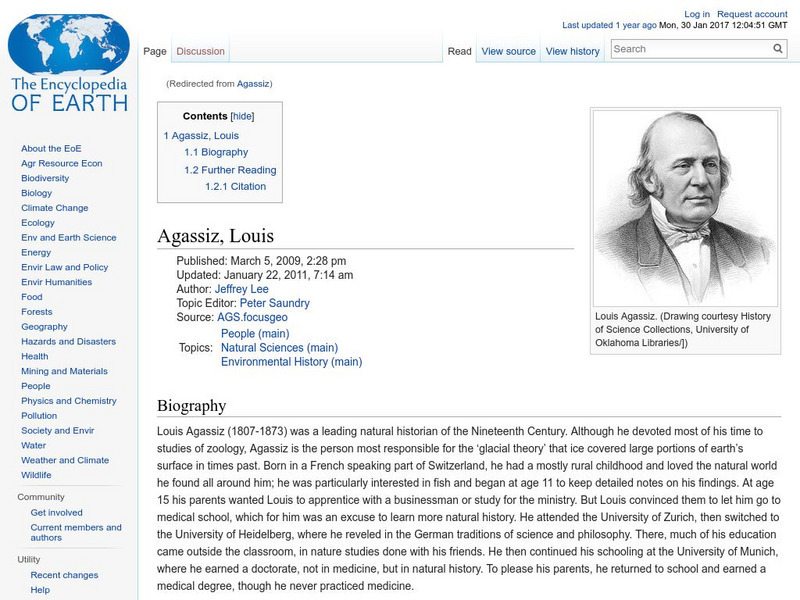The image size is (800, 600).
Task: Click the Agassiz, Louis article heading
Action: pos(215,236)
